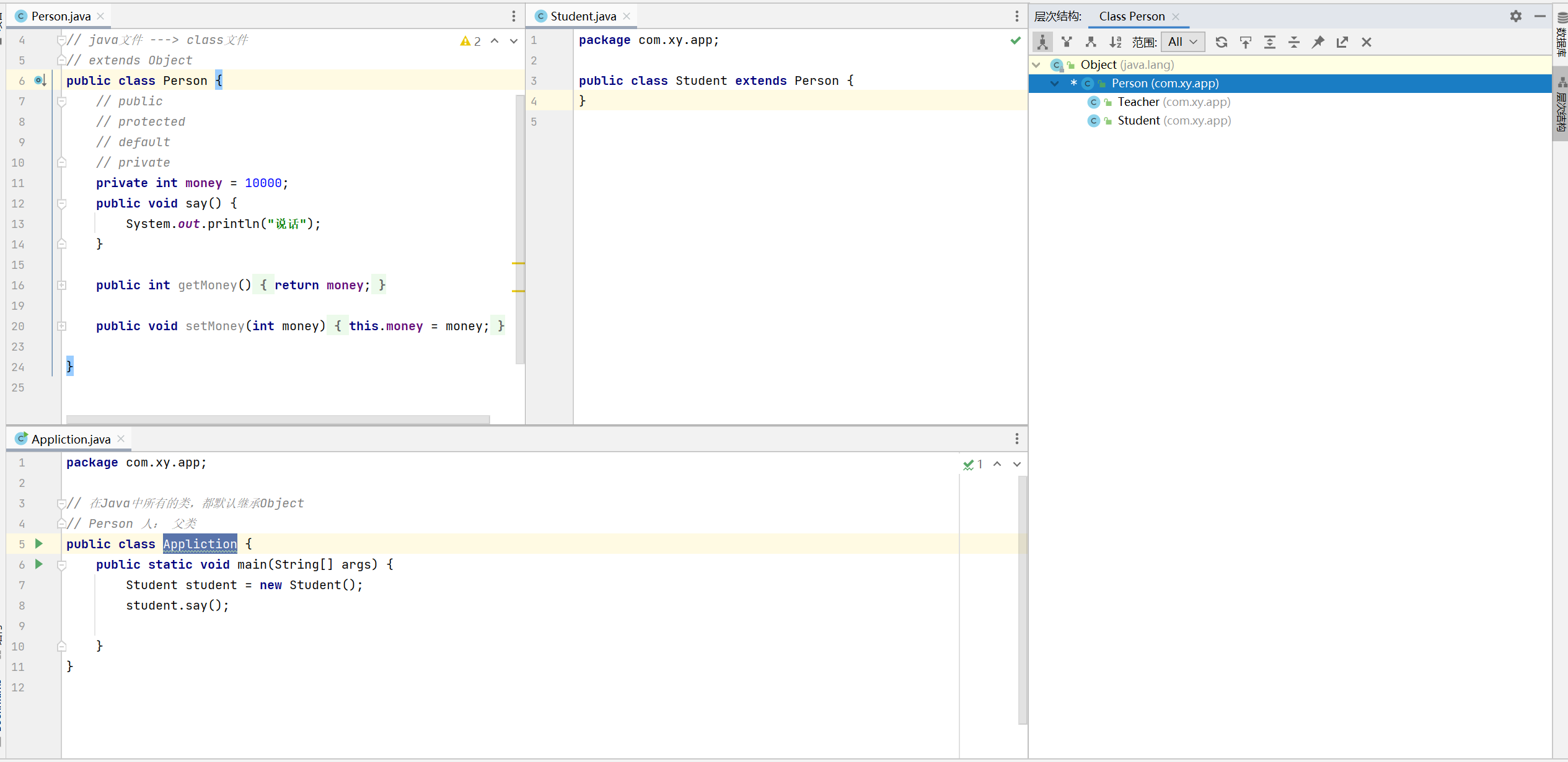Expand all nodes in hierarchy

pos(1270,42)
